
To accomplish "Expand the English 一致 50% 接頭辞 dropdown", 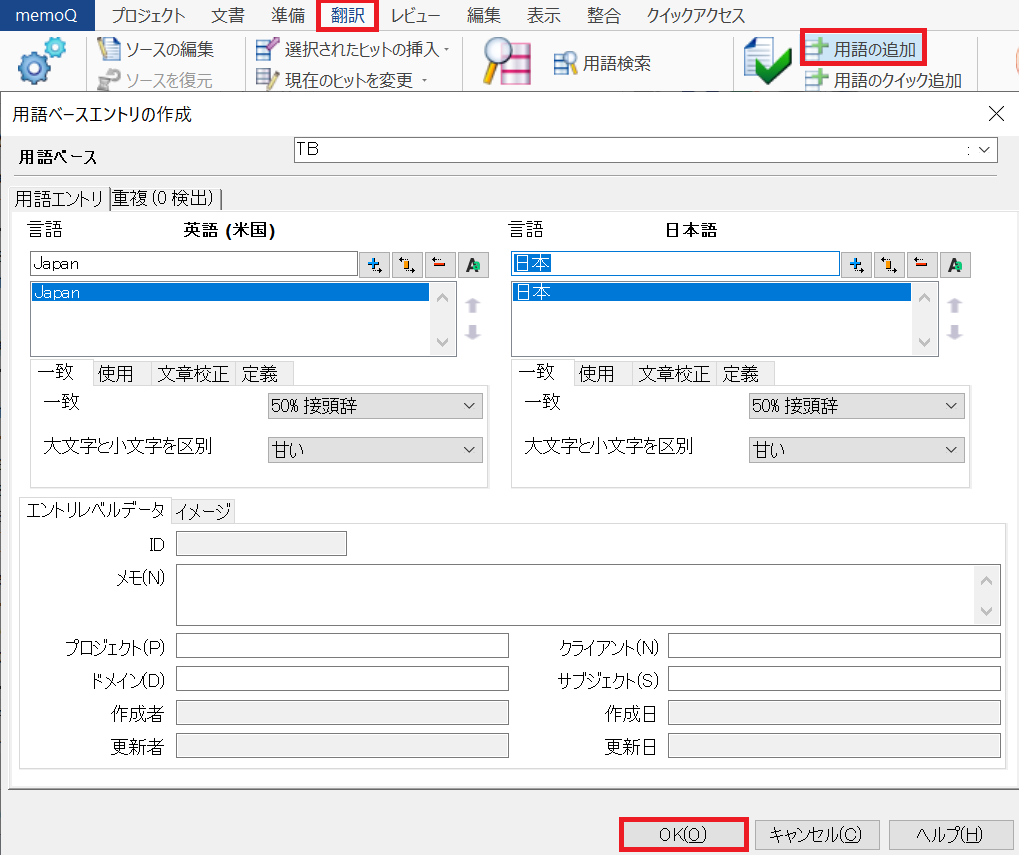I will coord(375,406).
